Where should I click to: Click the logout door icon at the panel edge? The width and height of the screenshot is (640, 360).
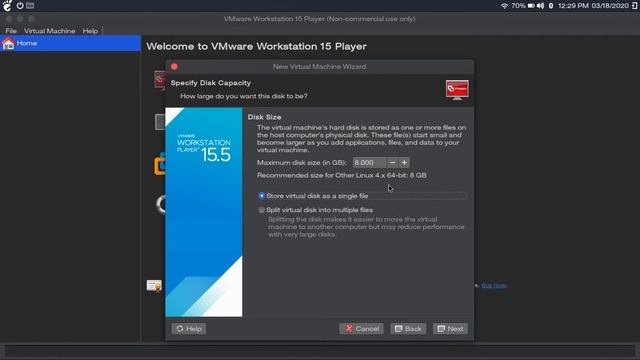(635, 6)
